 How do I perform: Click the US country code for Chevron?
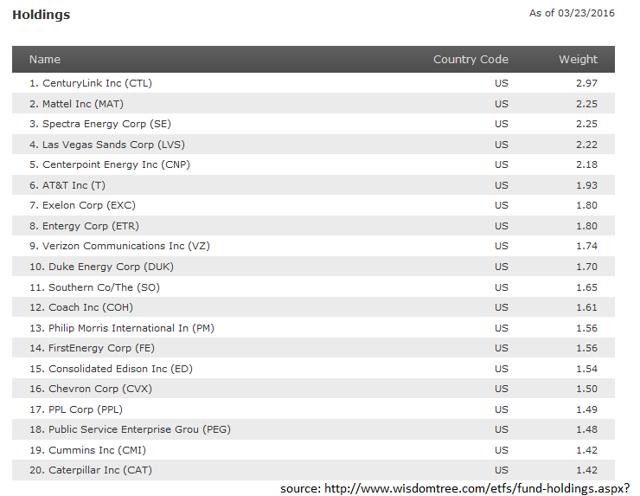coord(502,389)
